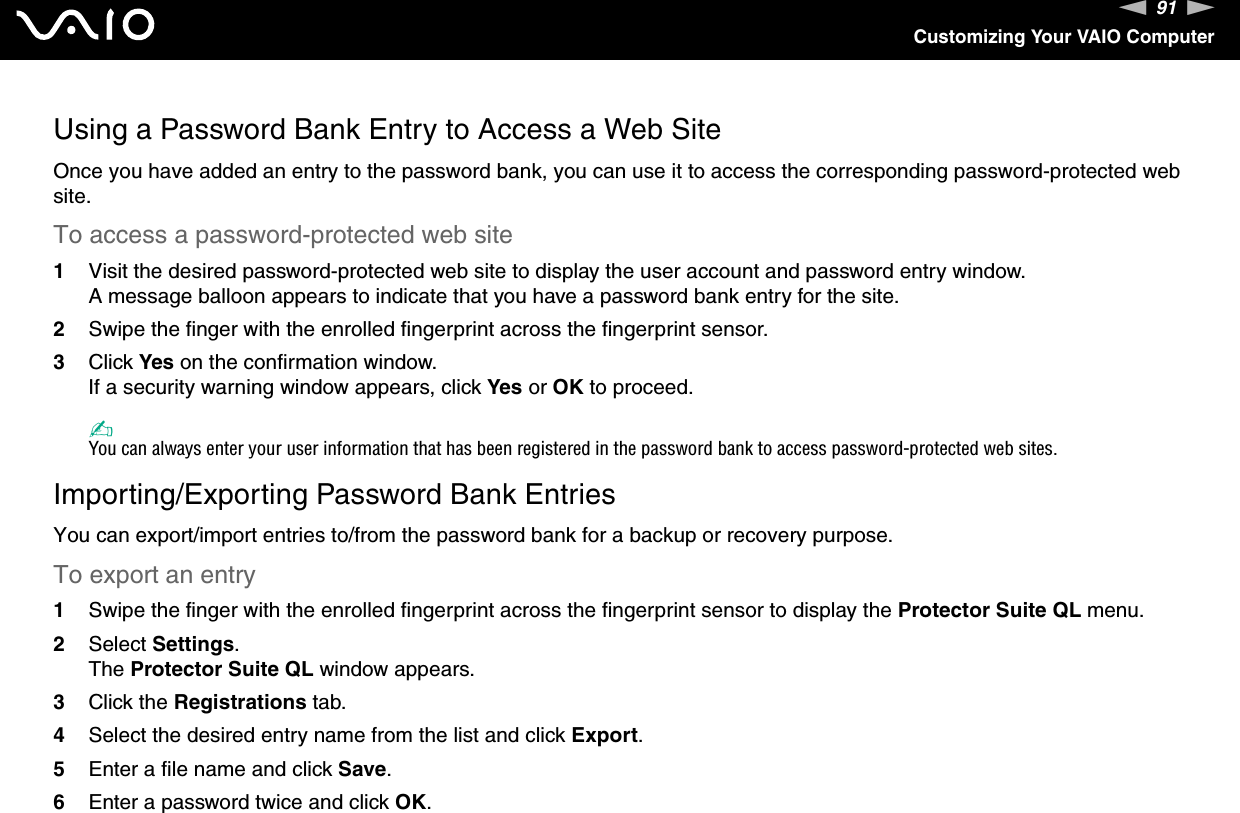Click bold OK in the security warning line
This screenshot has width=1240, height=813.
[568, 387]
